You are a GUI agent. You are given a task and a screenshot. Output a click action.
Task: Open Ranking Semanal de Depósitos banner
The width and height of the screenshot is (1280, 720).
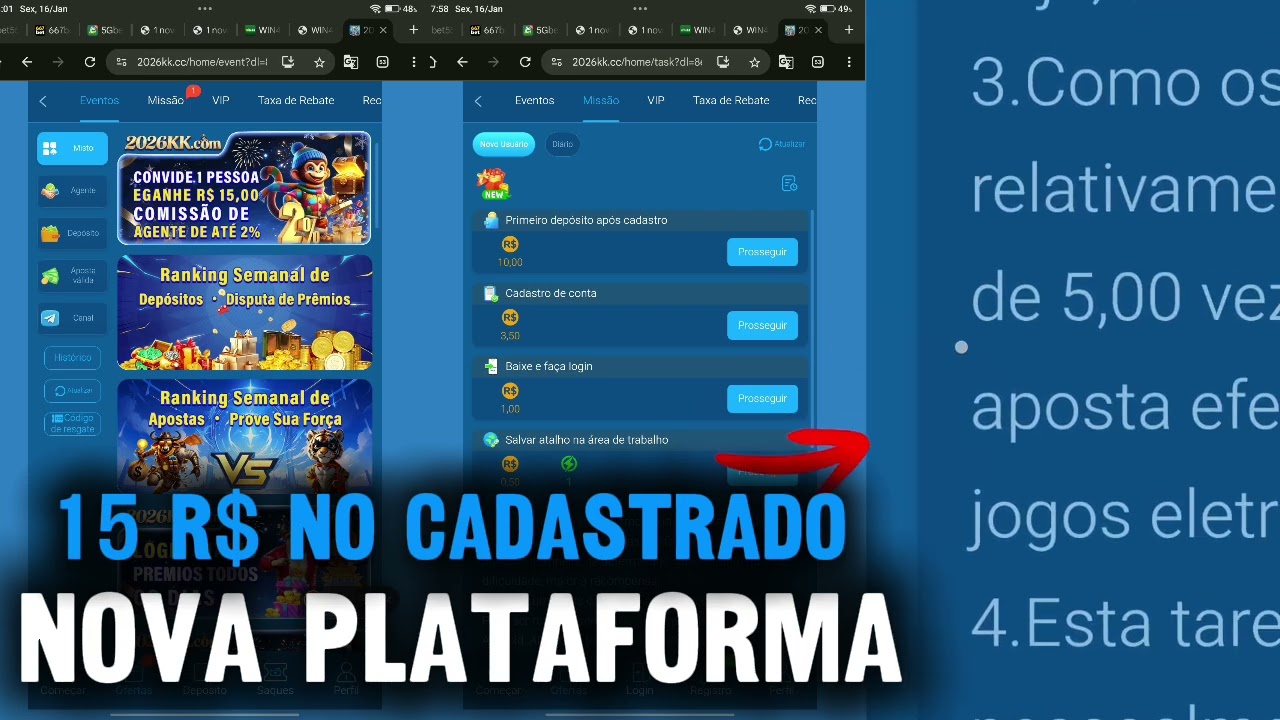(x=244, y=312)
